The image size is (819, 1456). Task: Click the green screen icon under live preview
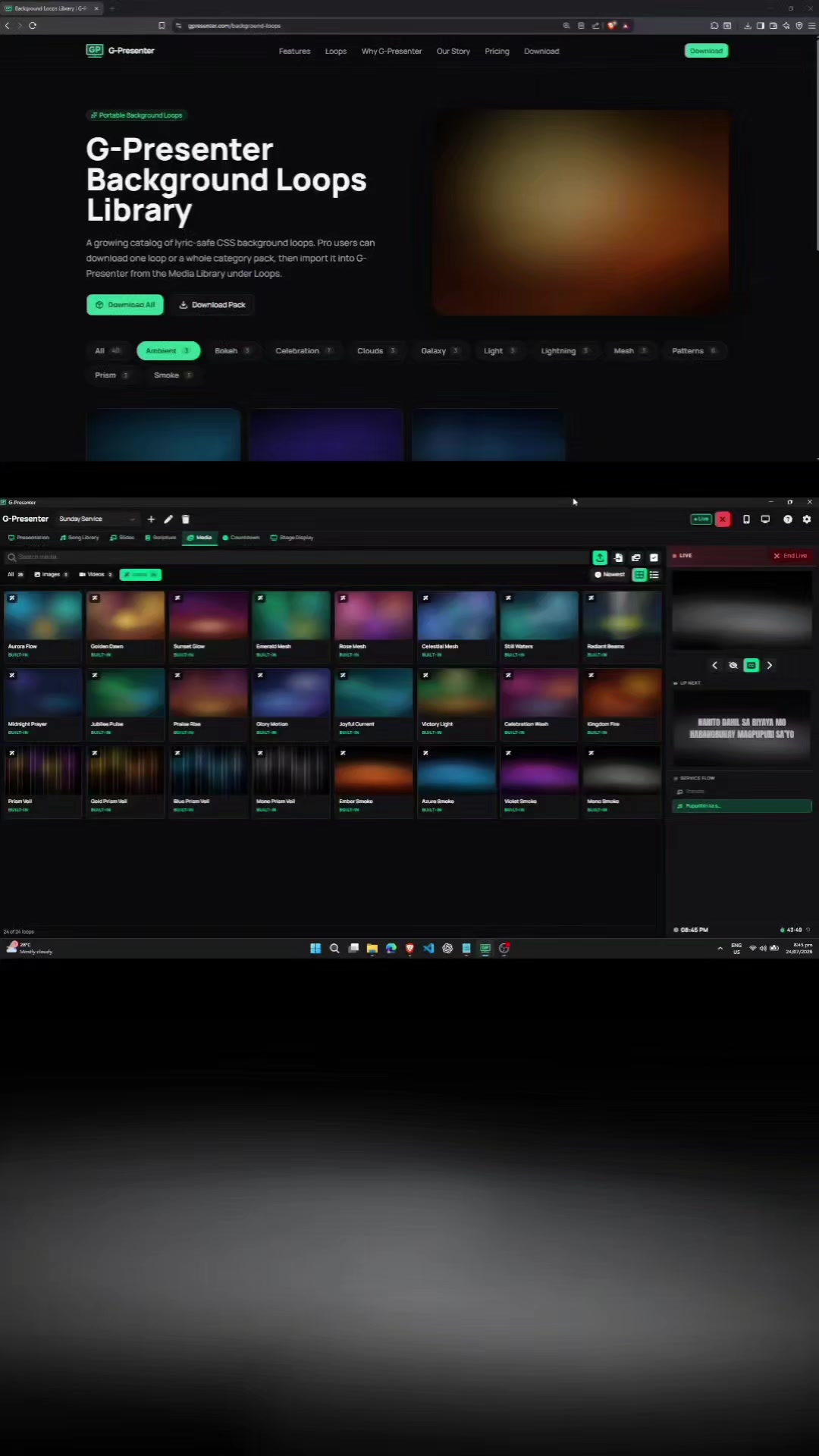(x=751, y=665)
